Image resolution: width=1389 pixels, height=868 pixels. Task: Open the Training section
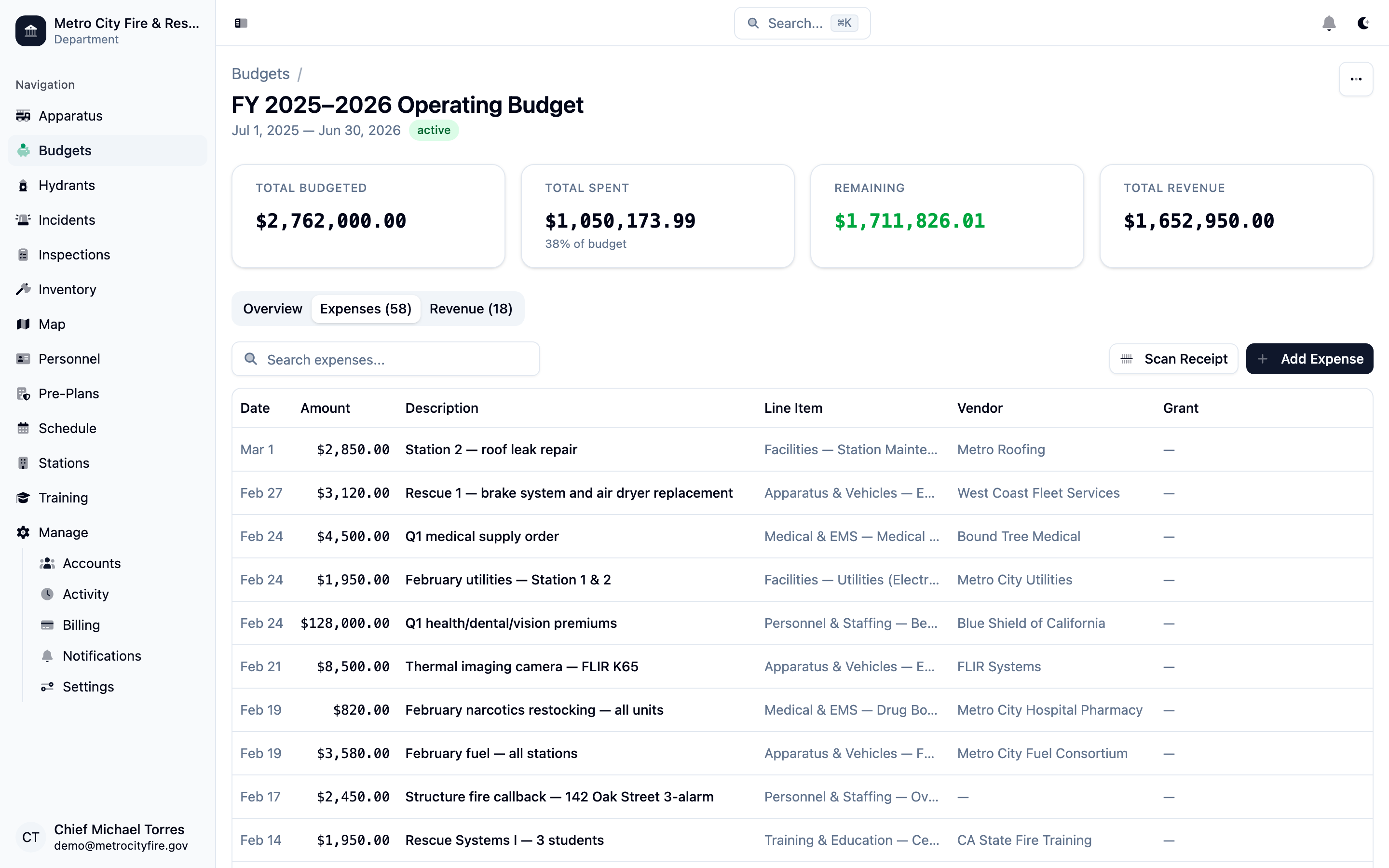click(x=63, y=498)
